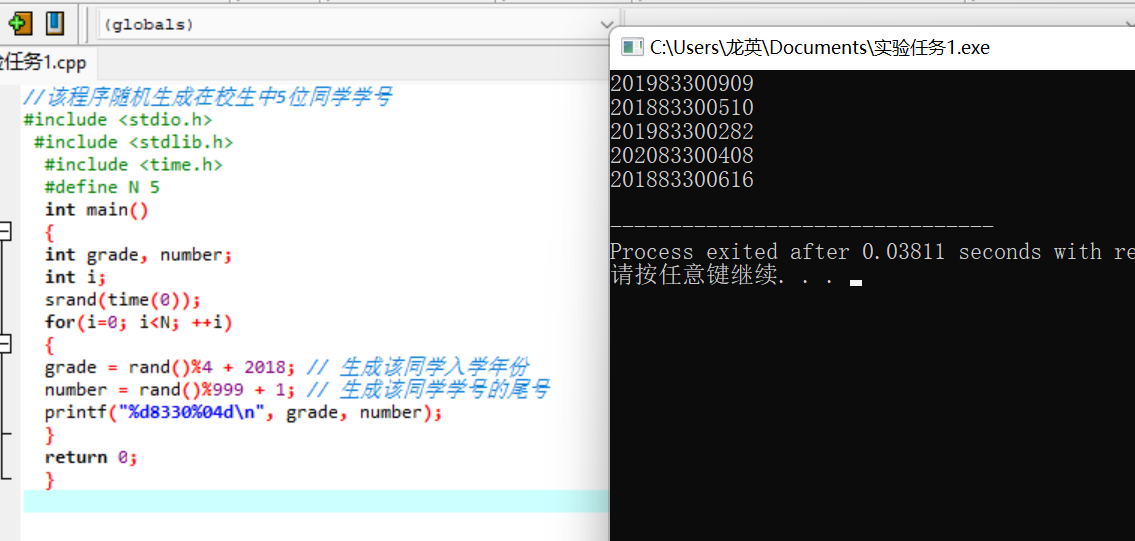Click the srand(time(0)); line
This screenshot has height=541, width=1135.
pyautogui.click(x=122, y=300)
